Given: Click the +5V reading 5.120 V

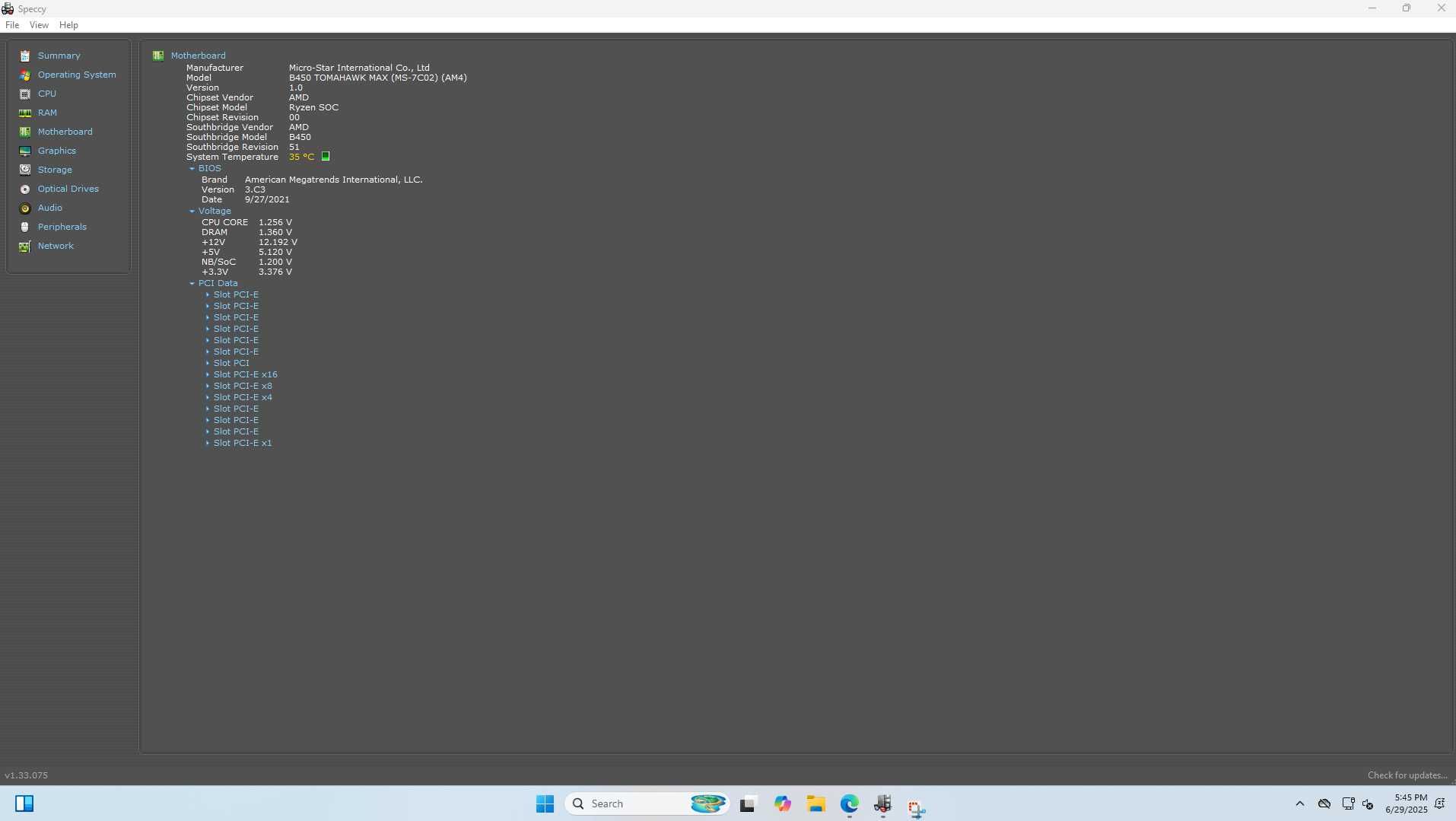Looking at the screenshot, I should [275, 252].
